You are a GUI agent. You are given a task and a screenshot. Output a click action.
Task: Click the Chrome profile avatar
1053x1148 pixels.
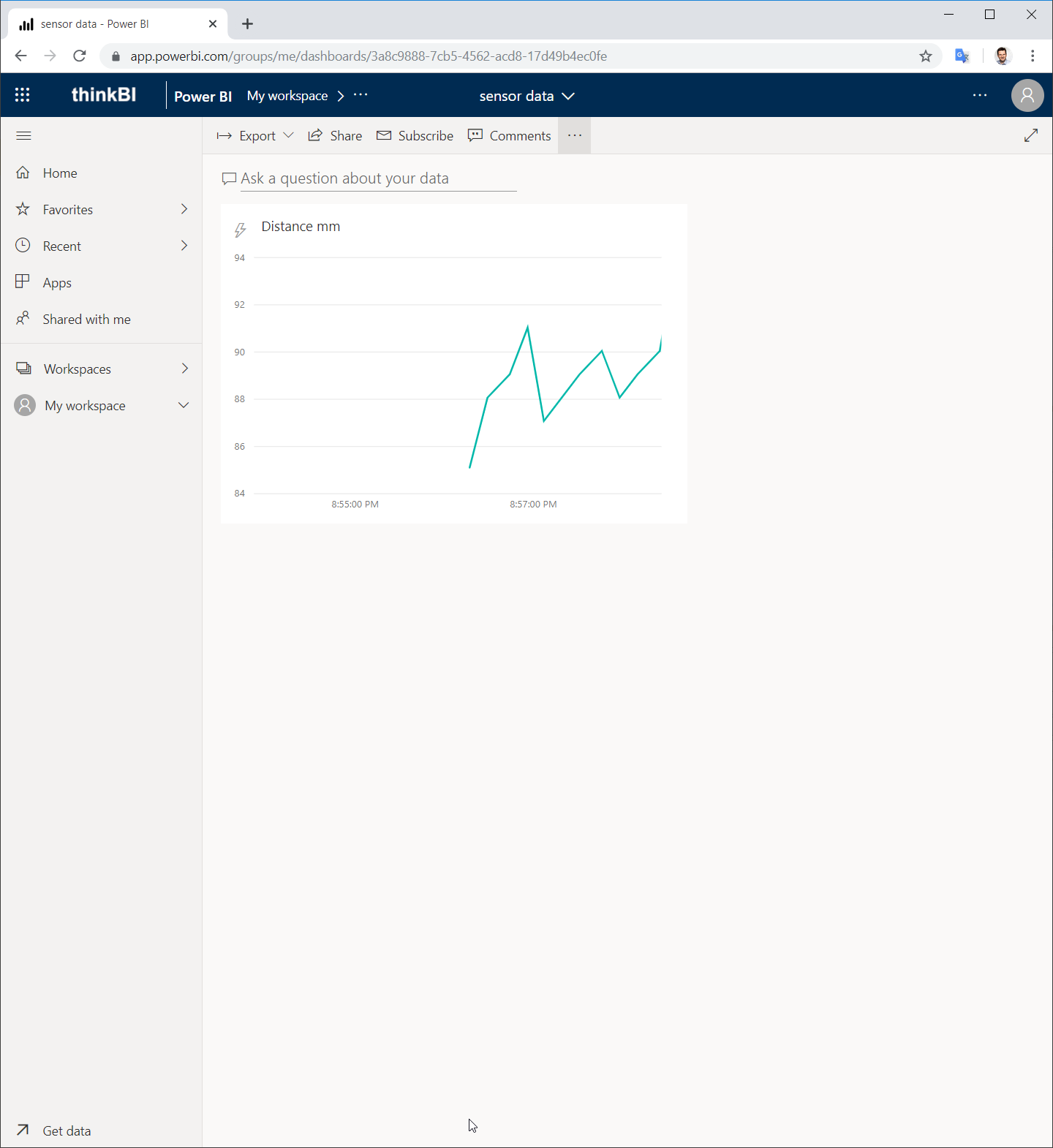click(1003, 56)
